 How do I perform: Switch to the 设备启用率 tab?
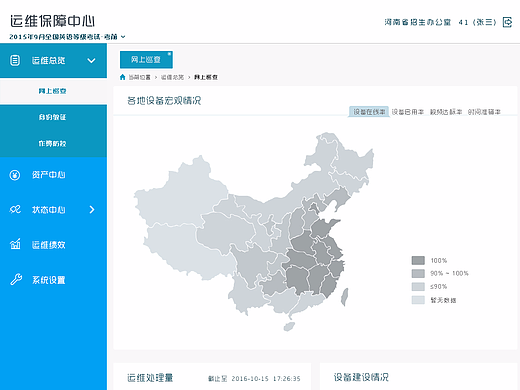[407, 112]
